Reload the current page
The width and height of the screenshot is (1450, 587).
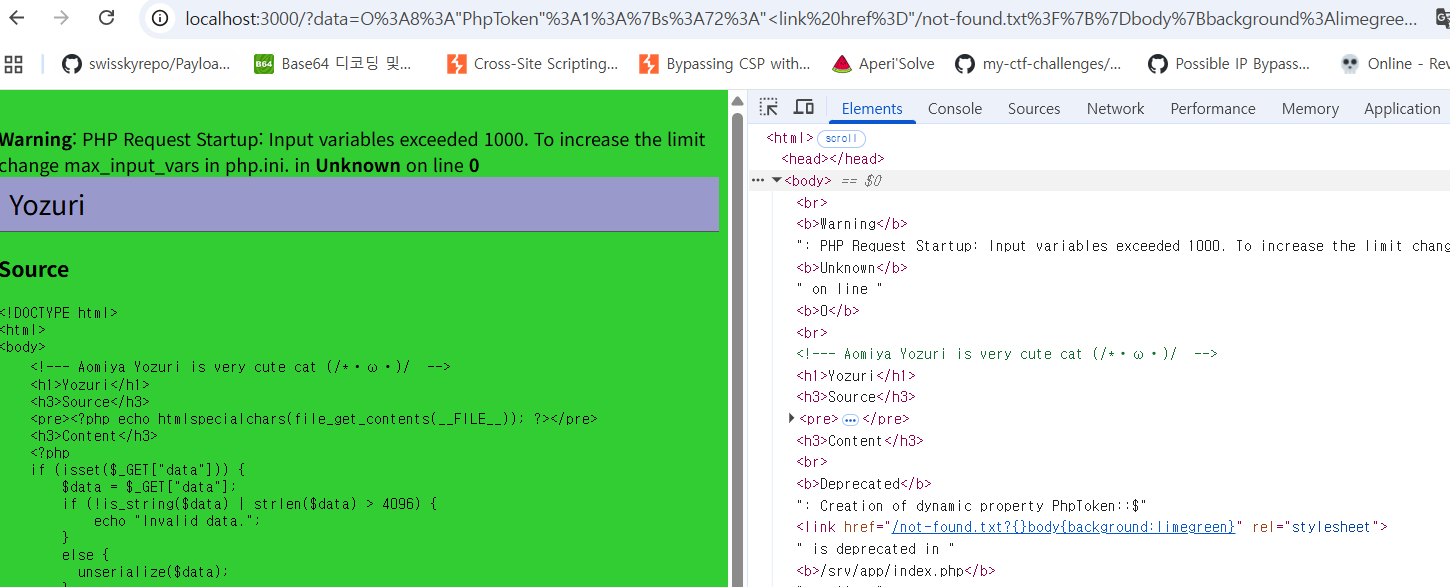pos(106,18)
